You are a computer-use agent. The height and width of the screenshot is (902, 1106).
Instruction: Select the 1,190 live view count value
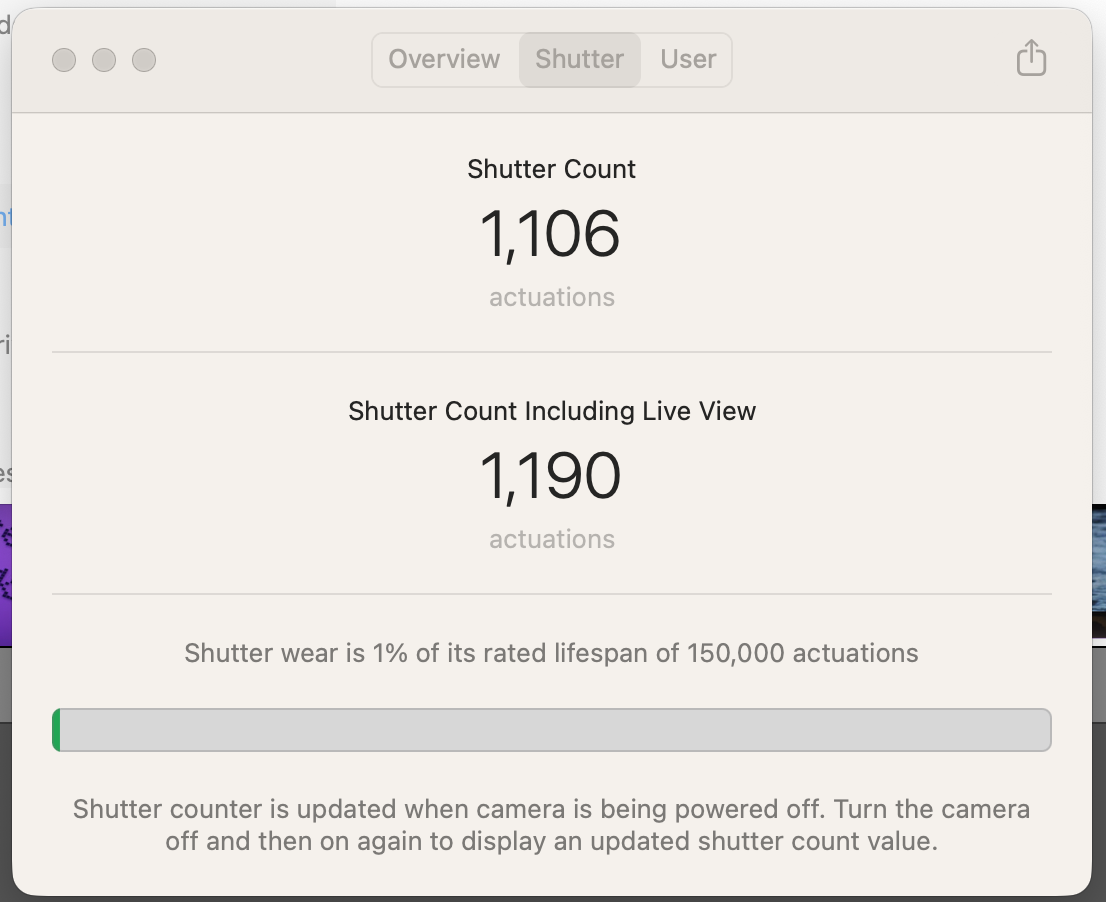550,476
